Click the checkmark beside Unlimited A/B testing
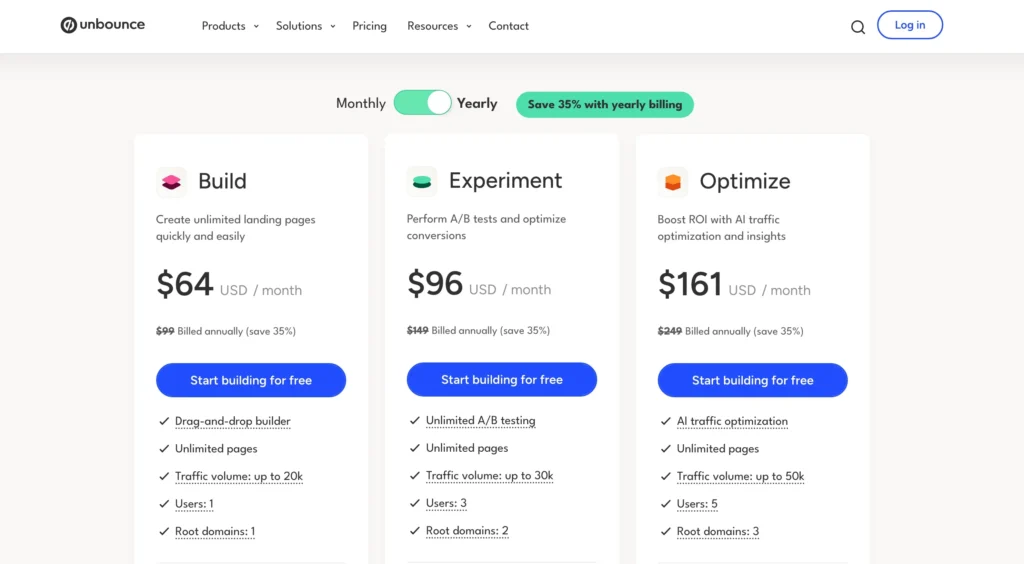 tap(415, 420)
